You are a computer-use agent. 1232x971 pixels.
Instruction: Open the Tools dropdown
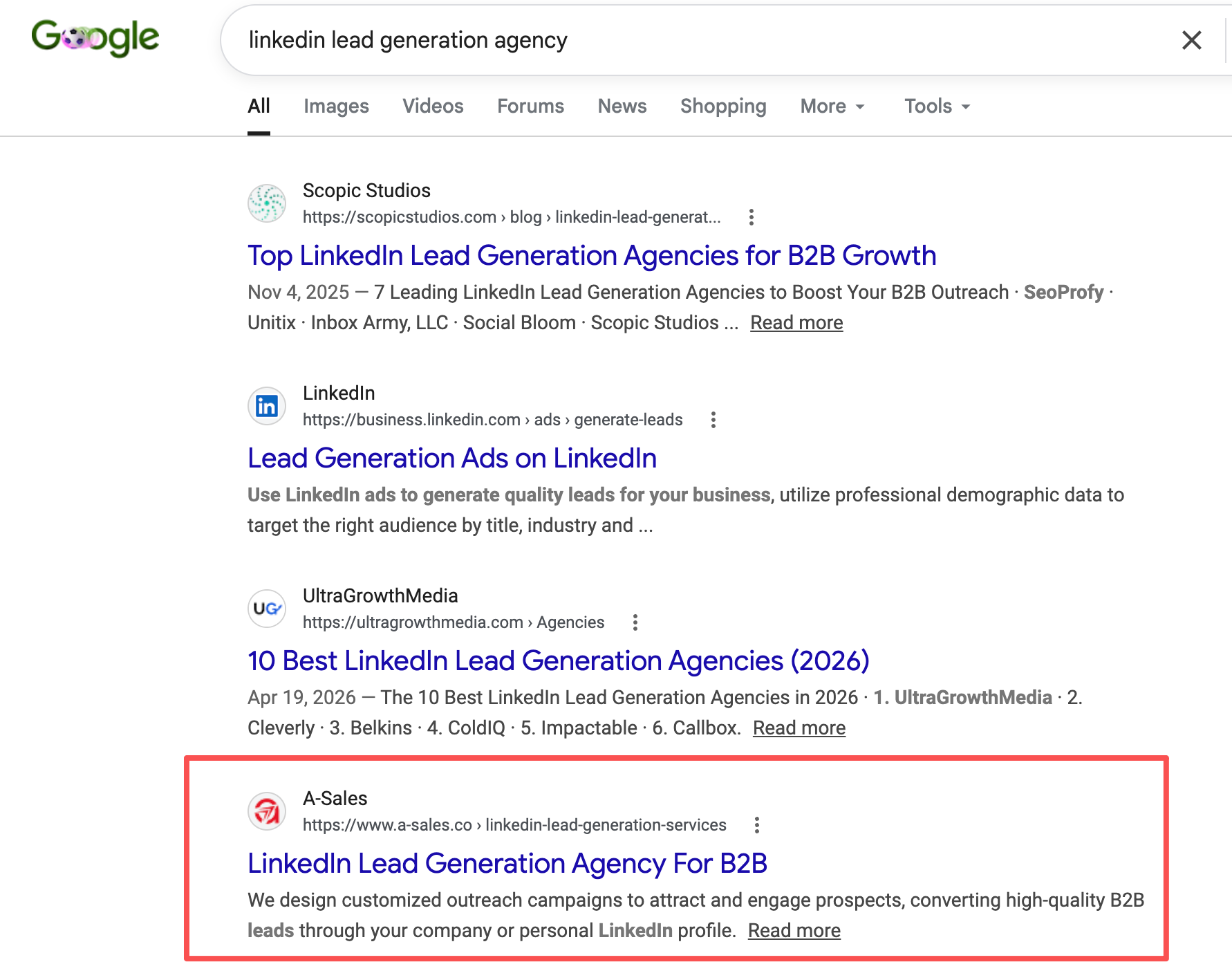coord(937,106)
